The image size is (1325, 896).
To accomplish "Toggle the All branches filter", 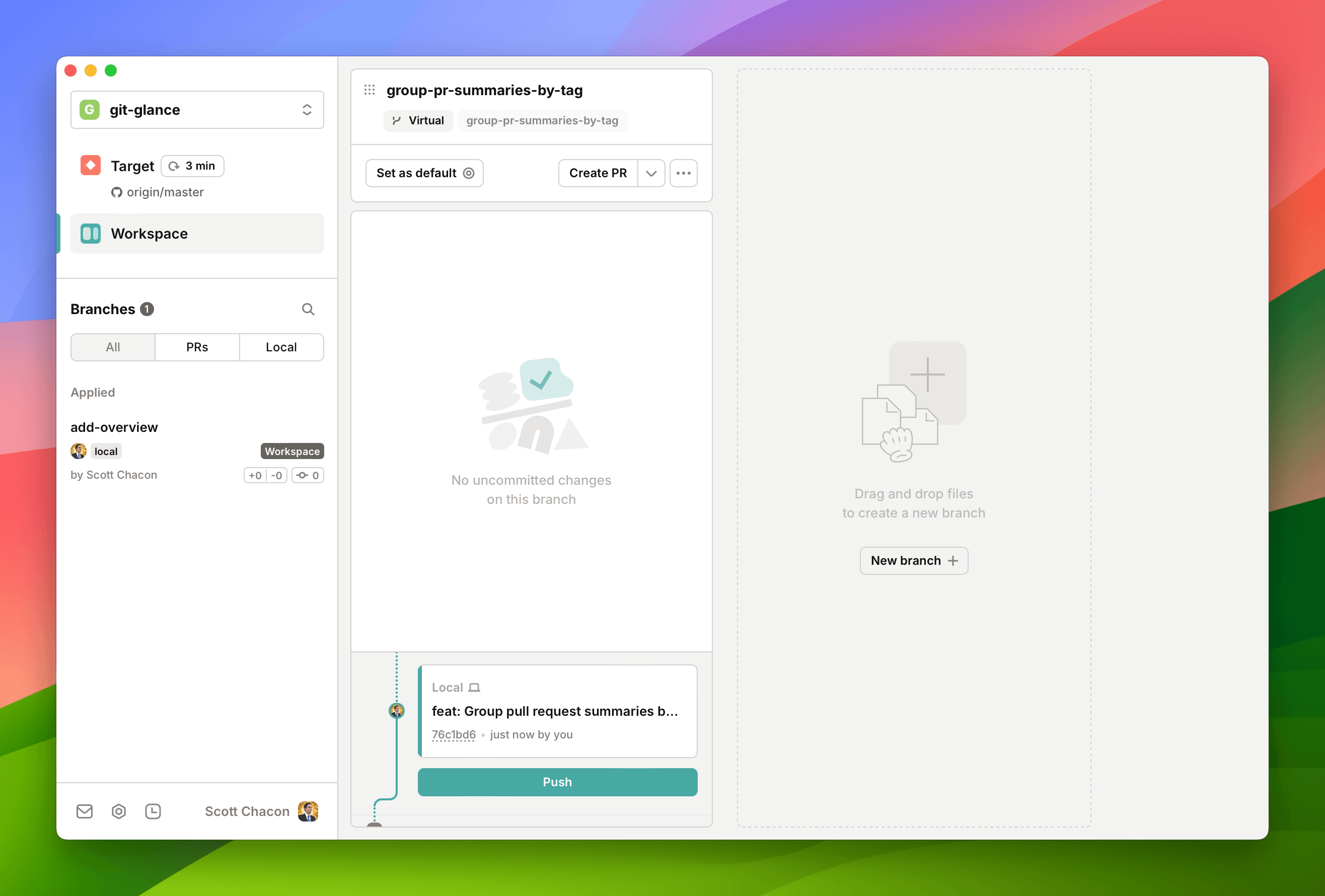I will [113, 347].
